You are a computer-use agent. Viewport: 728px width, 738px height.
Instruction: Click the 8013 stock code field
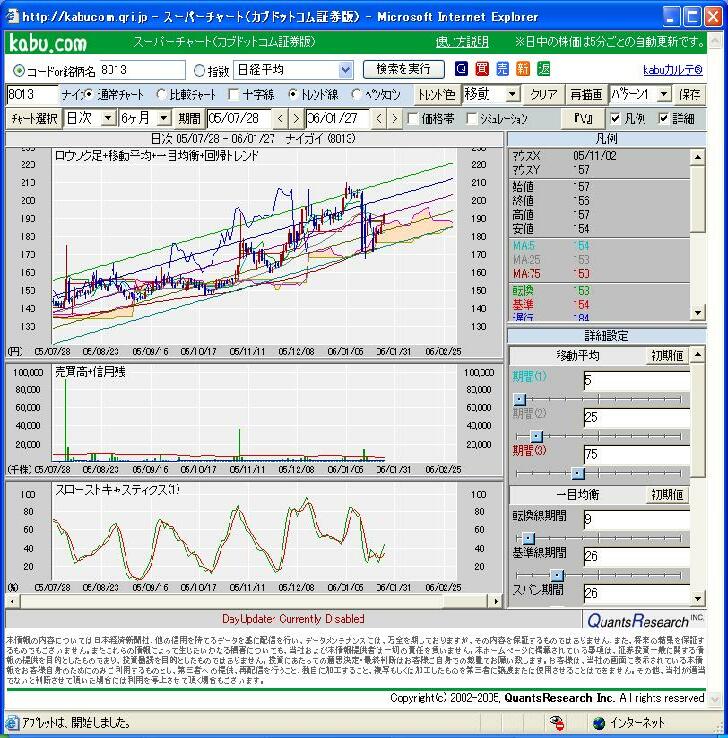click(x=32, y=95)
